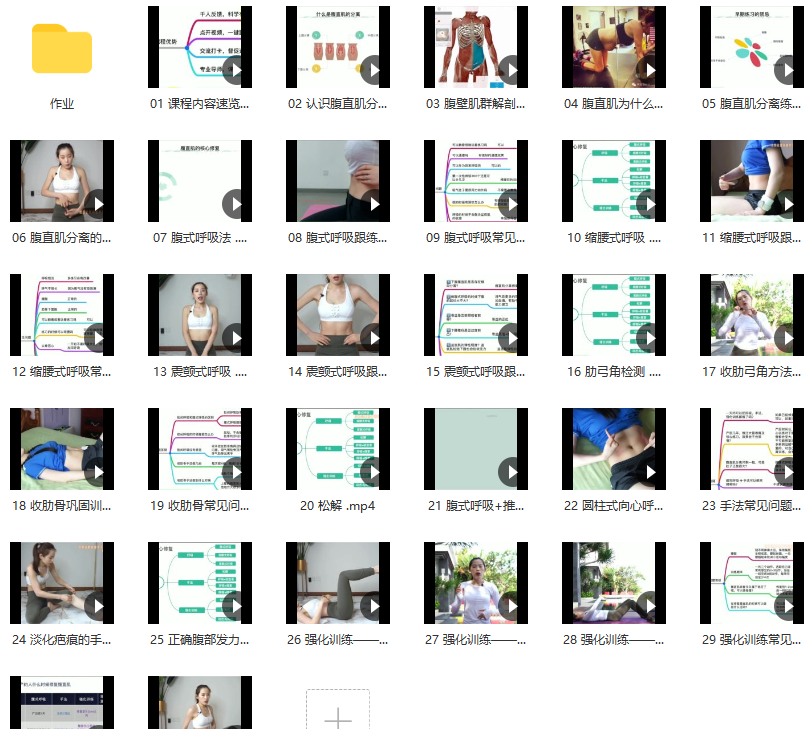Hit the play button on video 07 腹式呼吸法

point(236,205)
